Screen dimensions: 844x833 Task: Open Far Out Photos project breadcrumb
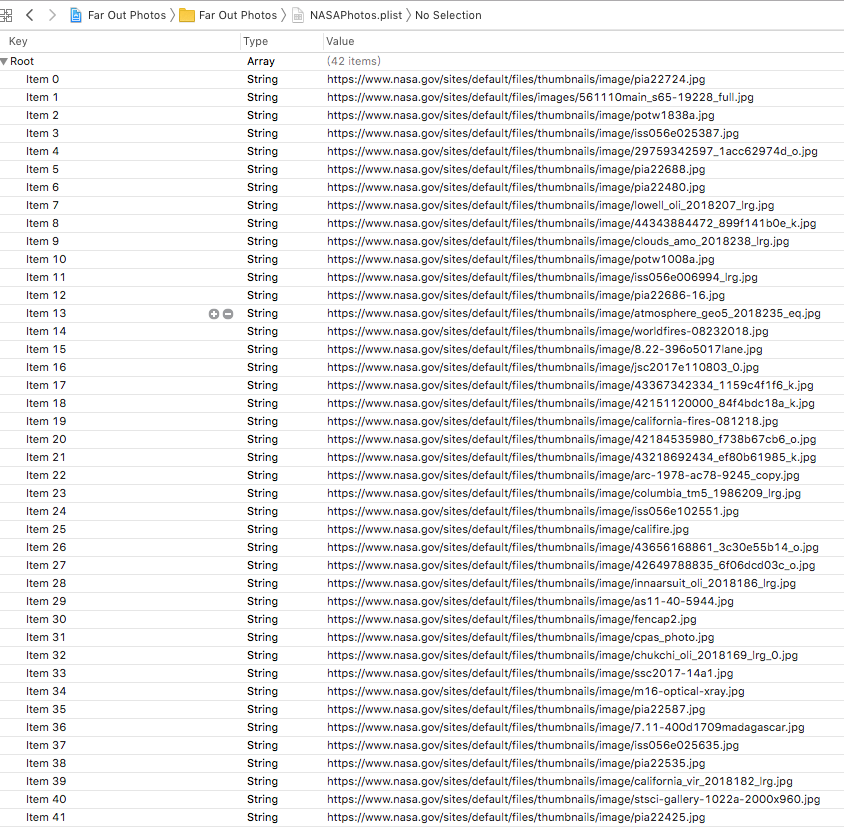[x=126, y=15]
